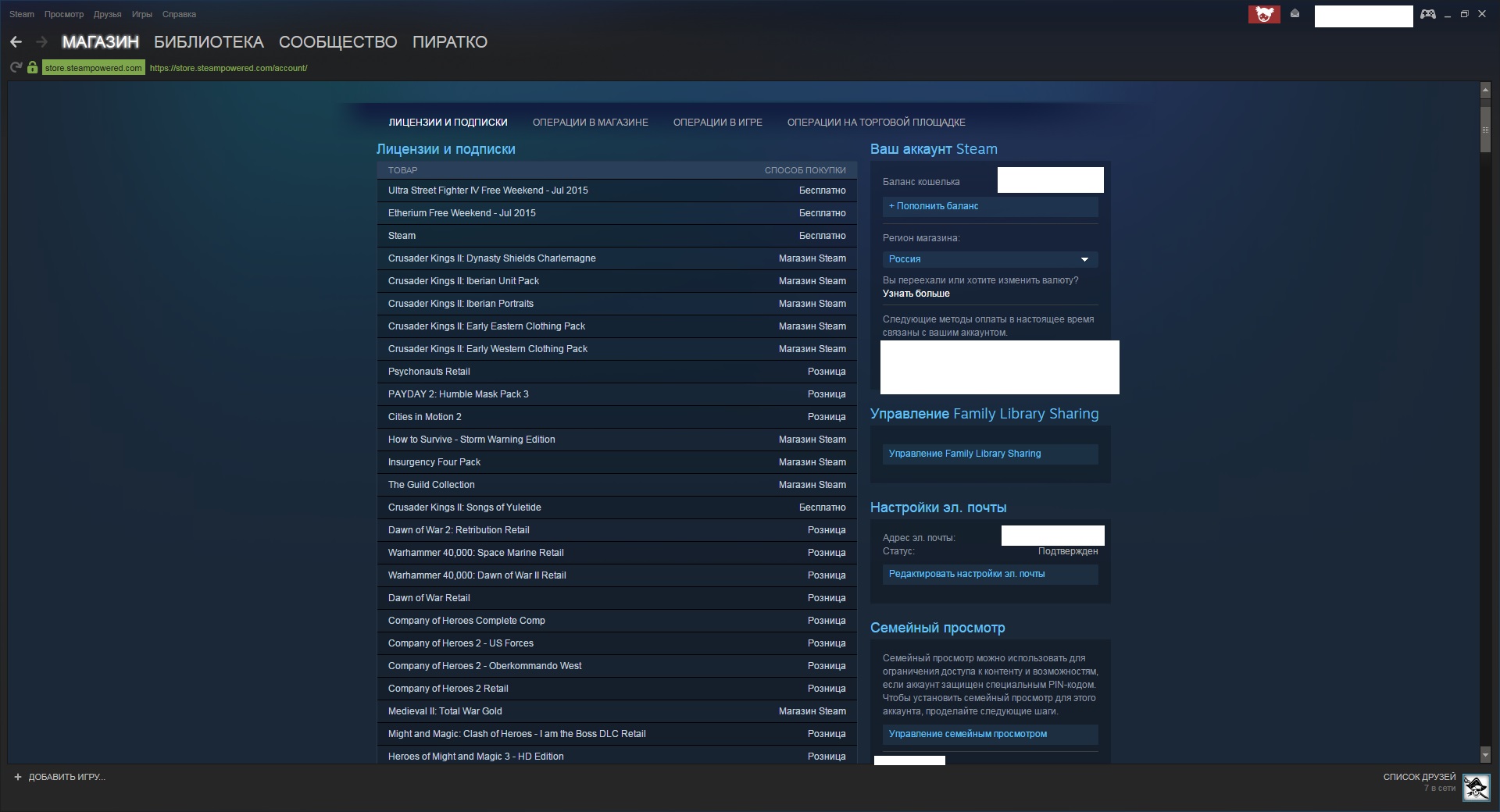Select Heroes of Might and Magic 3 - HD Edition
Image resolution: width=1500 pixels, height=812 pixels.
click(617, 756)
